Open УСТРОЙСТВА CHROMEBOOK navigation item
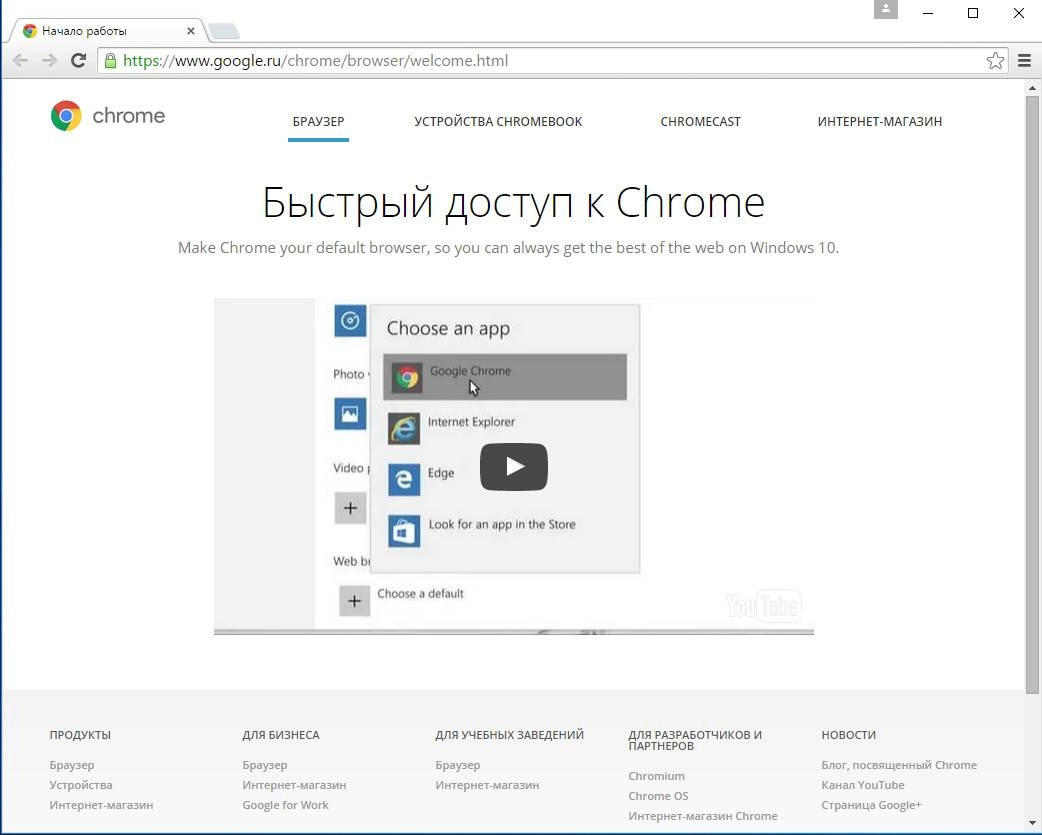 click(498, 122)
